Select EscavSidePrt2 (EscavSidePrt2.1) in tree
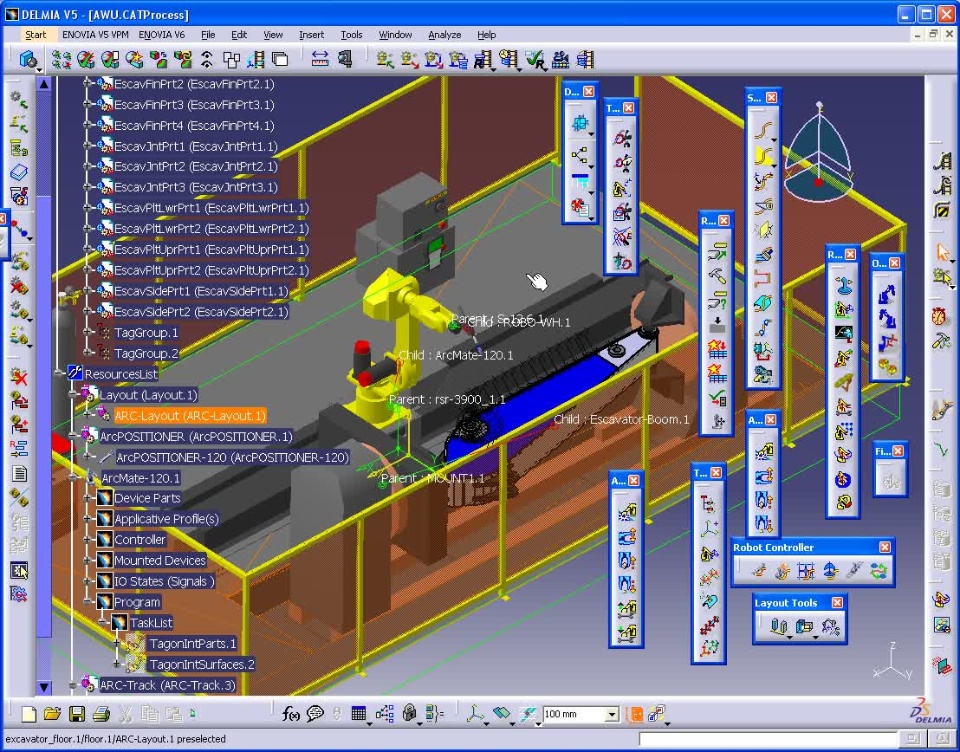 201,312
